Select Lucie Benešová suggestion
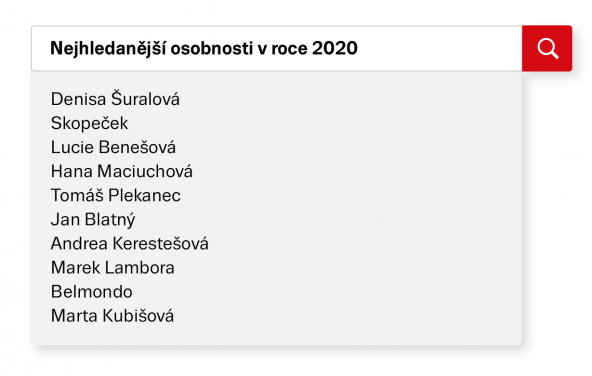 [113, 147]
